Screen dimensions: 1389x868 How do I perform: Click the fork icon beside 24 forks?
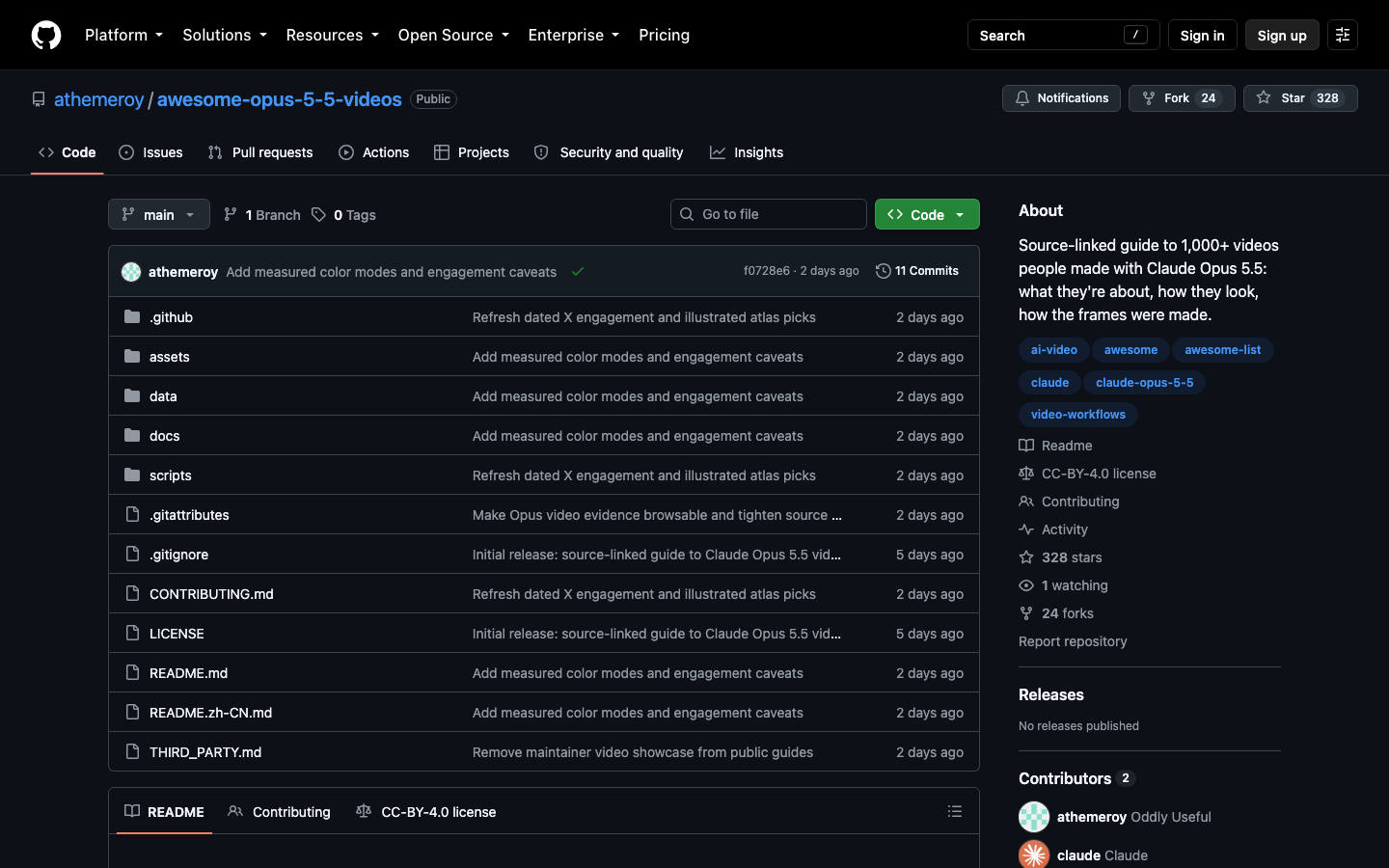tap(1026, 612)
